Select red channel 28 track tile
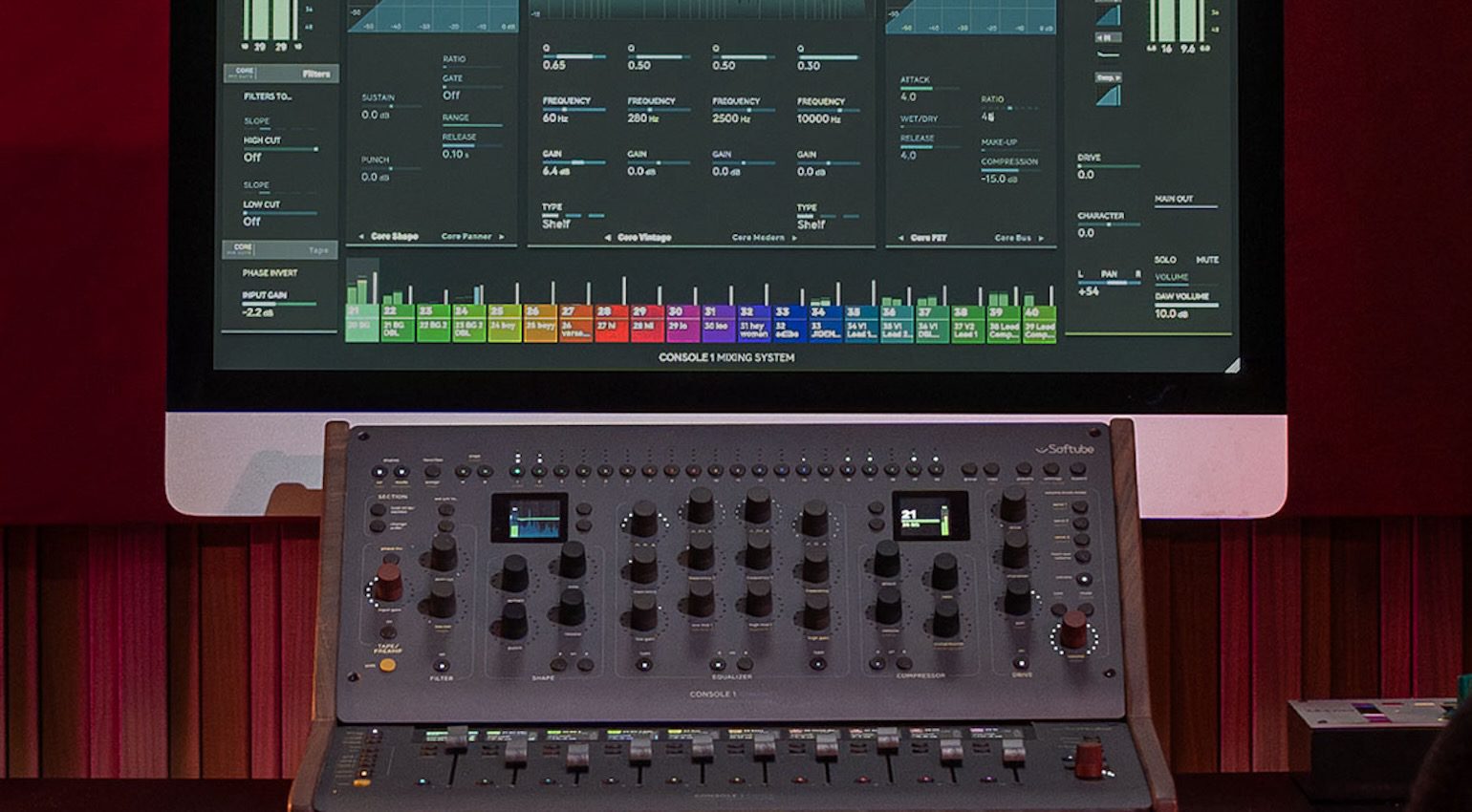Screen dimensions: 1472x812 click(611, 323)
